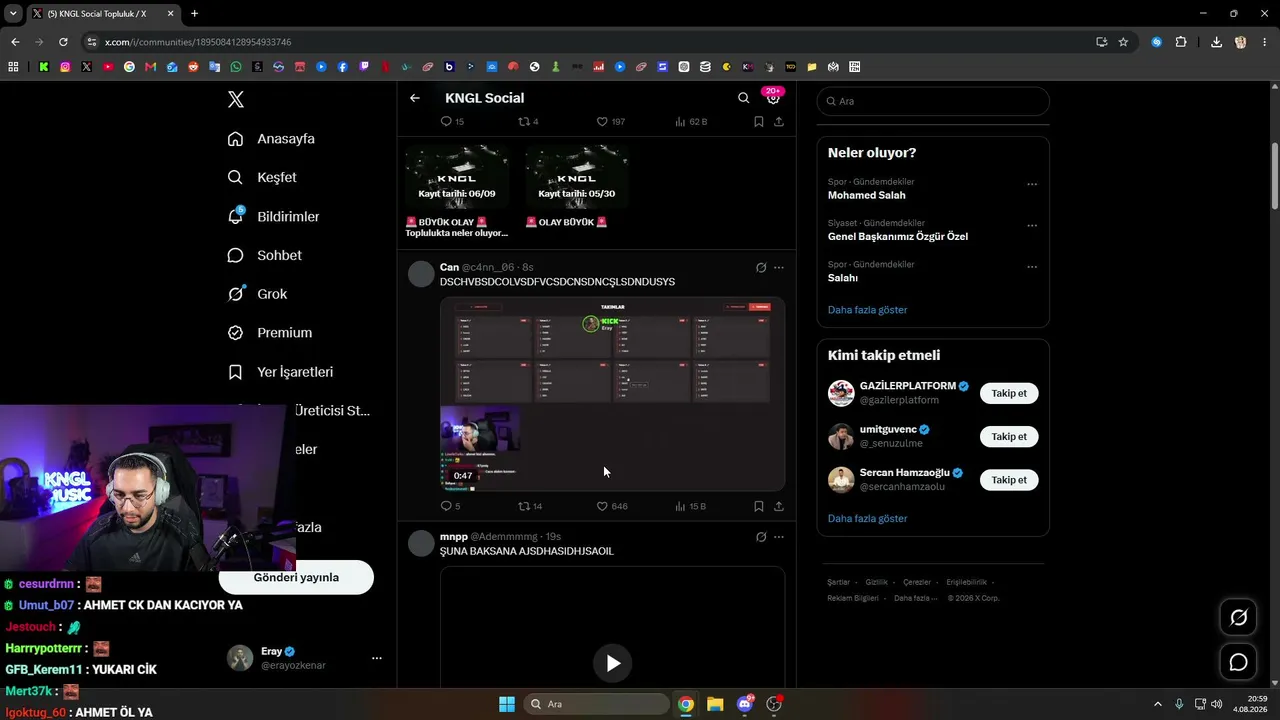The height and width of the screenshot is (720, 1280).
Task: Open the Kayıt tarihi: 06/09 highlight card
Action: (457, 192)
